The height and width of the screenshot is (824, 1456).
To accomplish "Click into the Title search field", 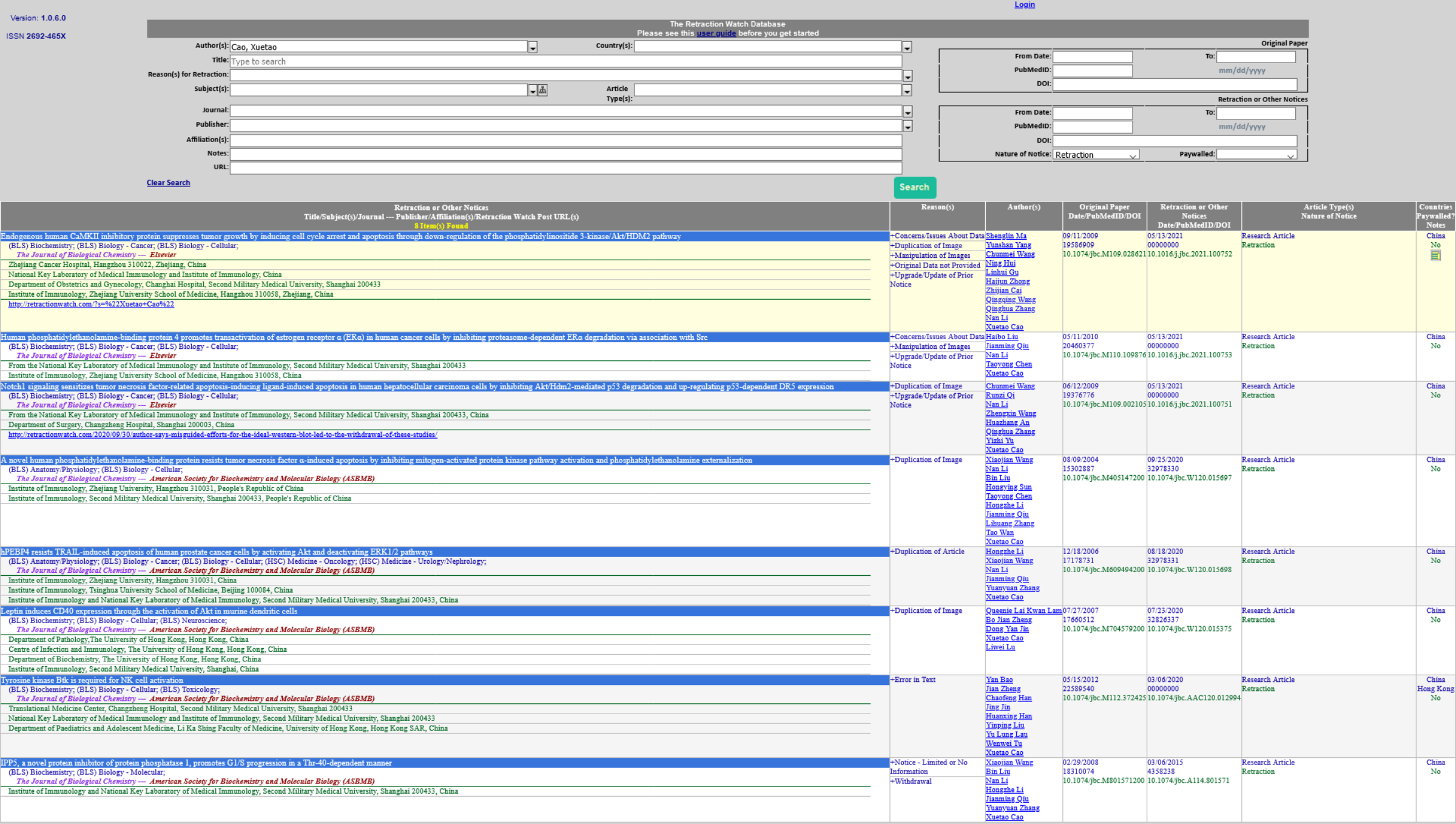I will click(565, 61).
